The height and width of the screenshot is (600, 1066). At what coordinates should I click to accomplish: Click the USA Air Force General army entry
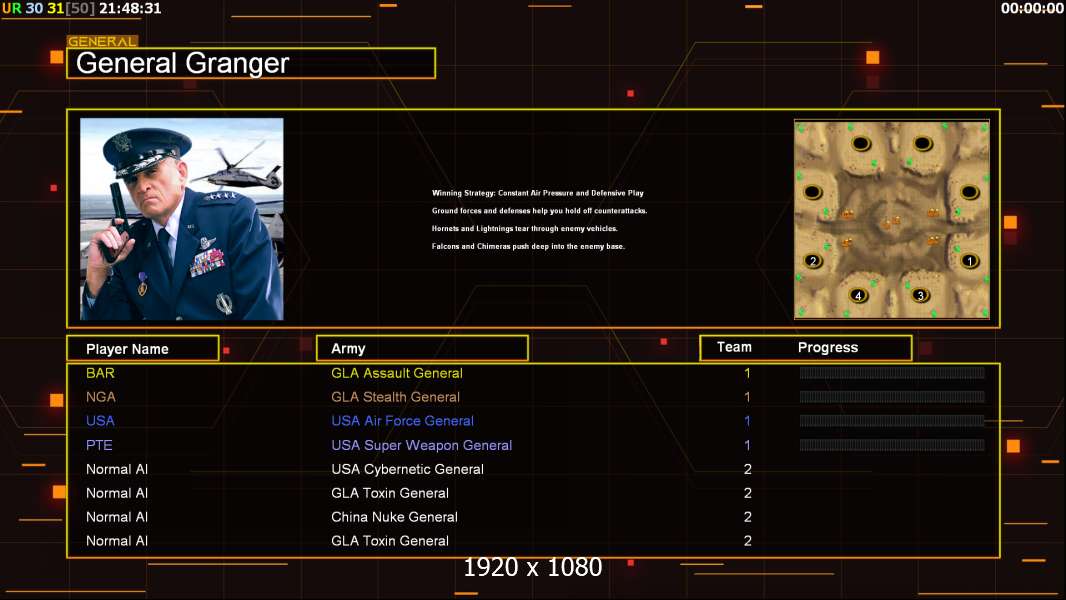402,421
